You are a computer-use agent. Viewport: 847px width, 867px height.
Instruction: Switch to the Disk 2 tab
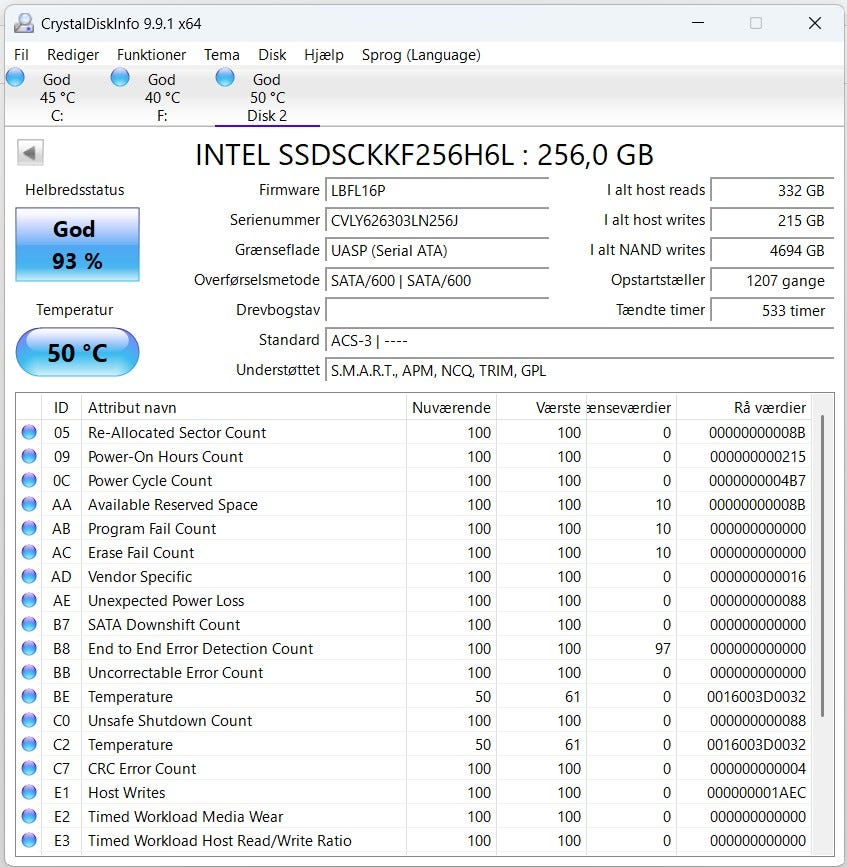click(267, 97)
